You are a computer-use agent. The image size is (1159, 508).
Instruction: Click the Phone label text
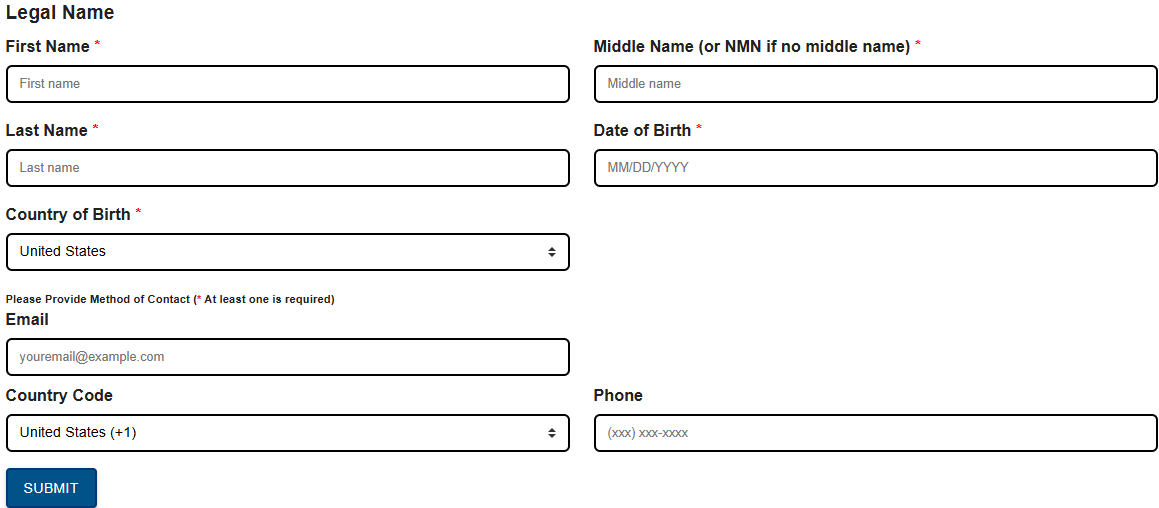(618, 396)
